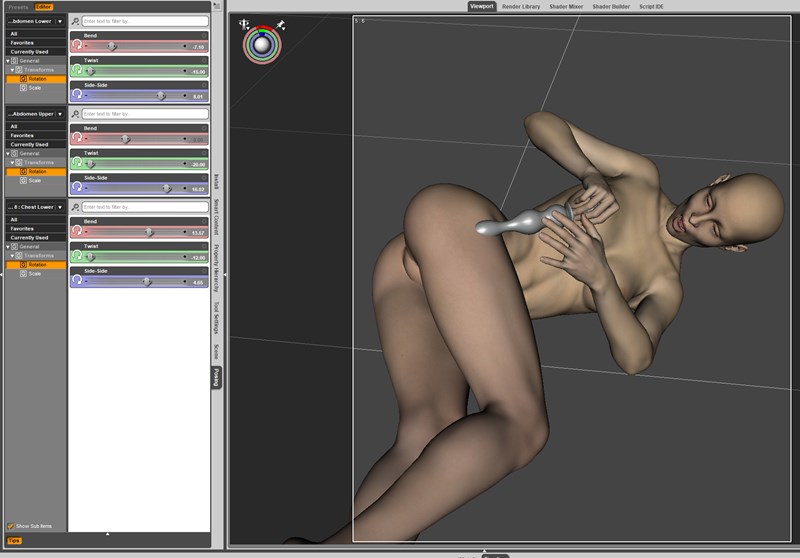Reset the Chest Lower Side-Side rotation icon
The width and height of the screenshot is (800, 558).
77,281
